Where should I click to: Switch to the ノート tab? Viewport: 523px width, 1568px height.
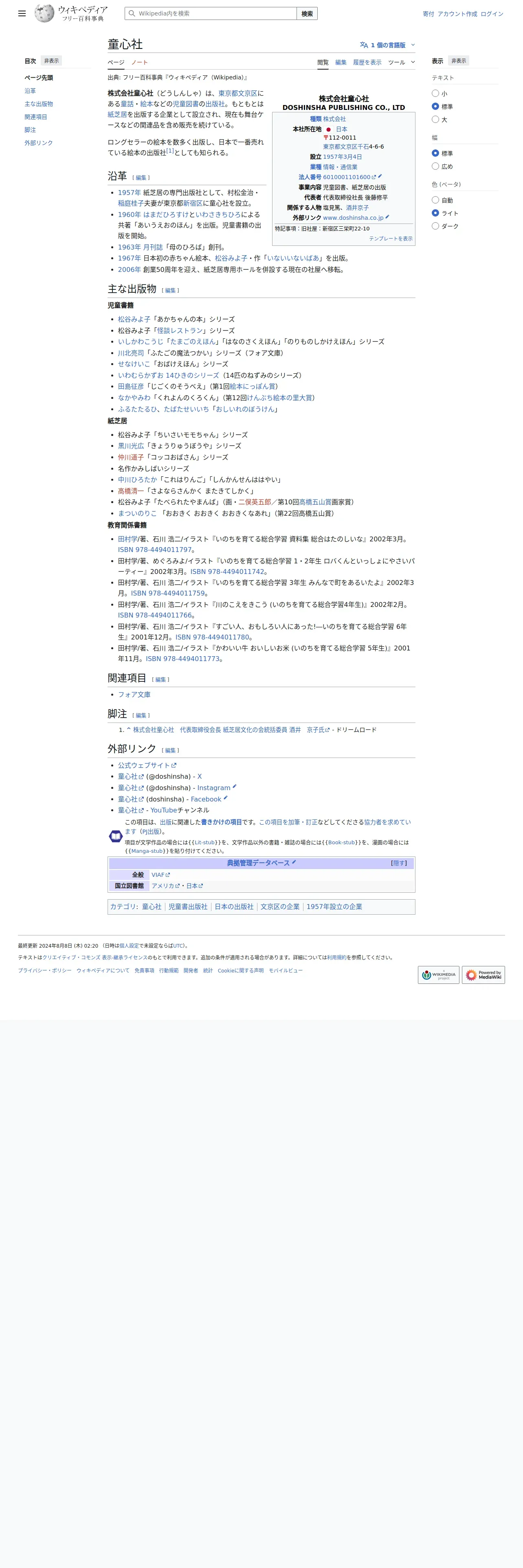[x=139, y=63]
